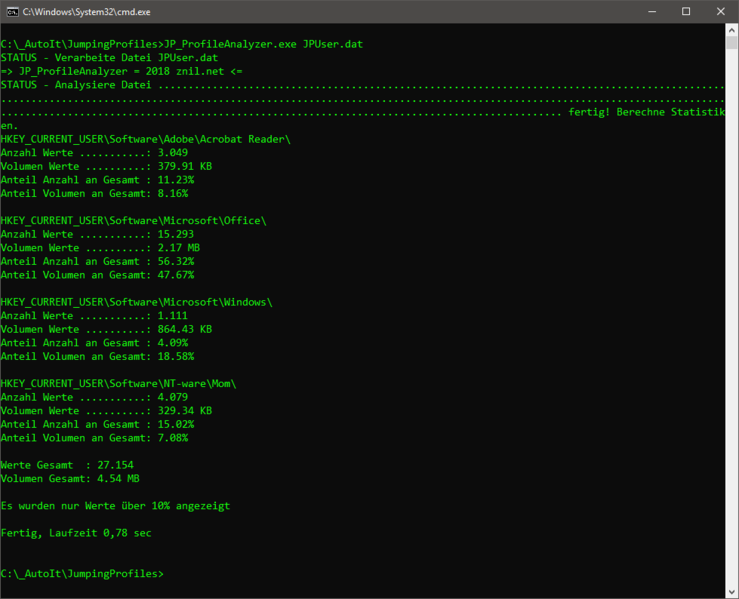Click the scrollbar down arrow
This screenshot has width=739, height=599.
coord(731,591)
